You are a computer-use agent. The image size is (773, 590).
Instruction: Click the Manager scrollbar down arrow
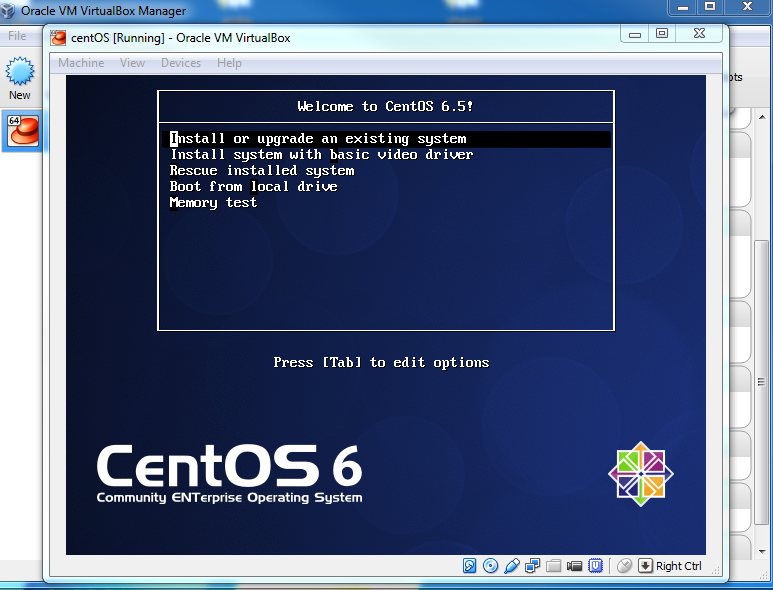click(x=762, y=552)
